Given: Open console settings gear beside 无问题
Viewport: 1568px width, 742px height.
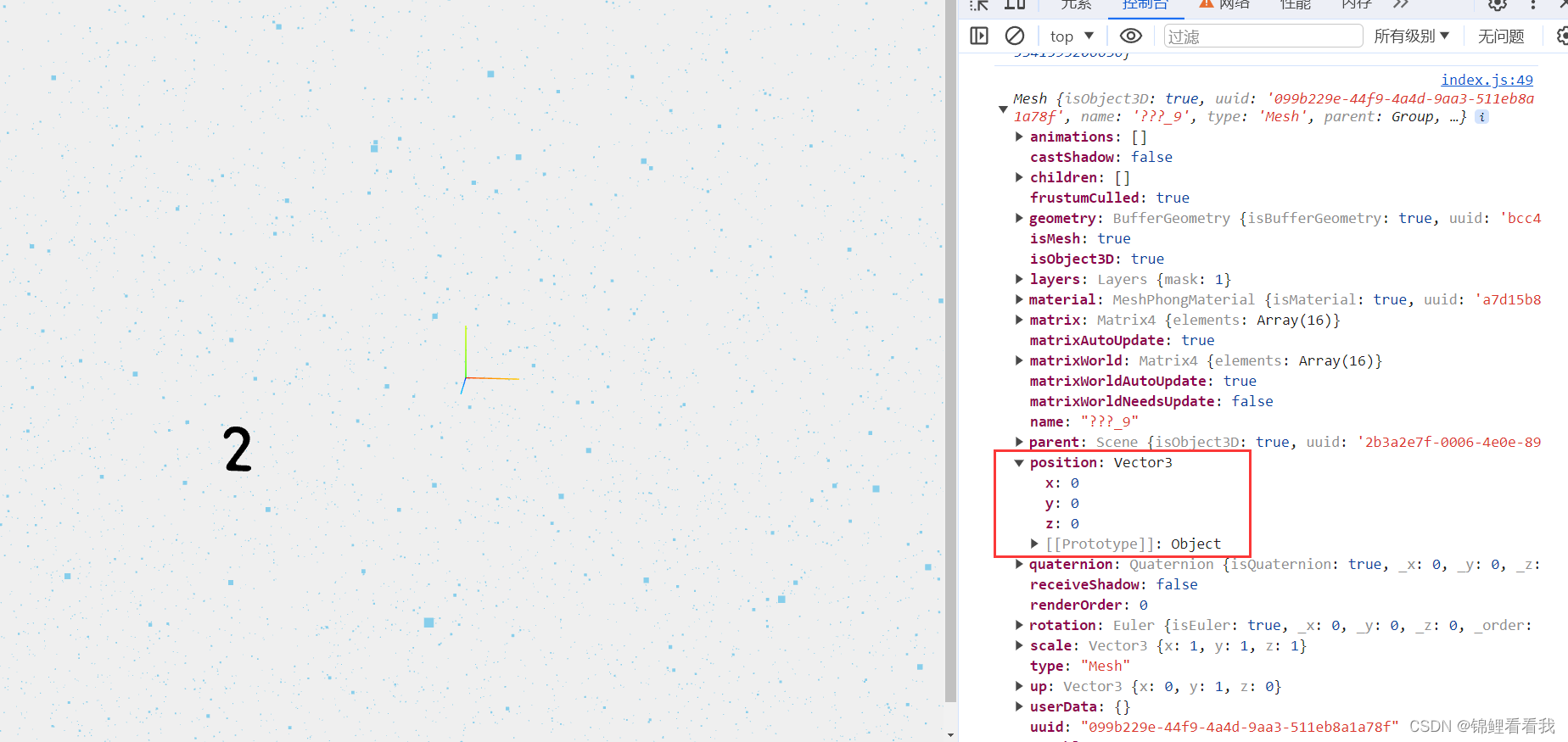Looking at the screenshot, I should [x=1562, y=36].
